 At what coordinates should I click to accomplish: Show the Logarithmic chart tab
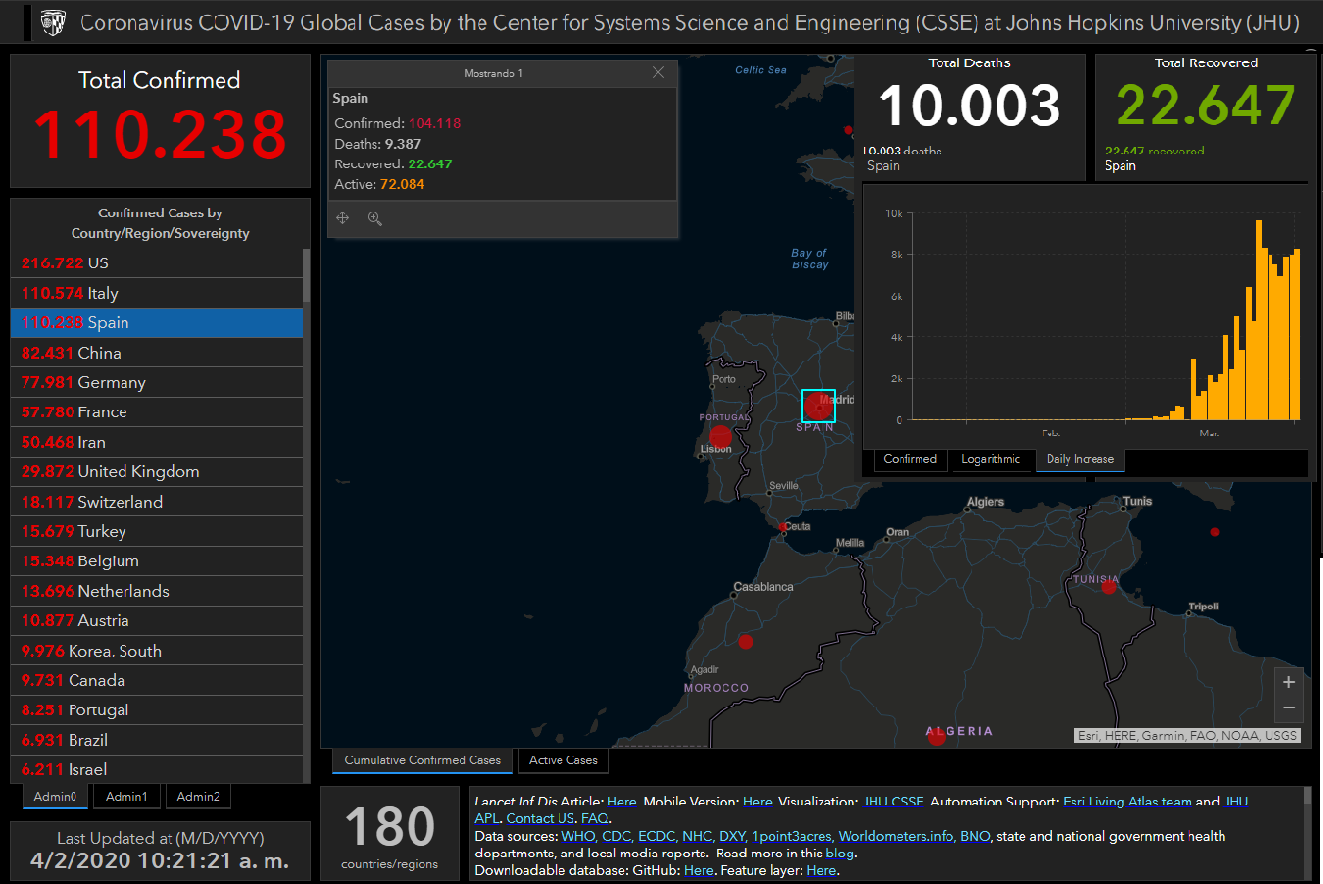tap(991, 459)
